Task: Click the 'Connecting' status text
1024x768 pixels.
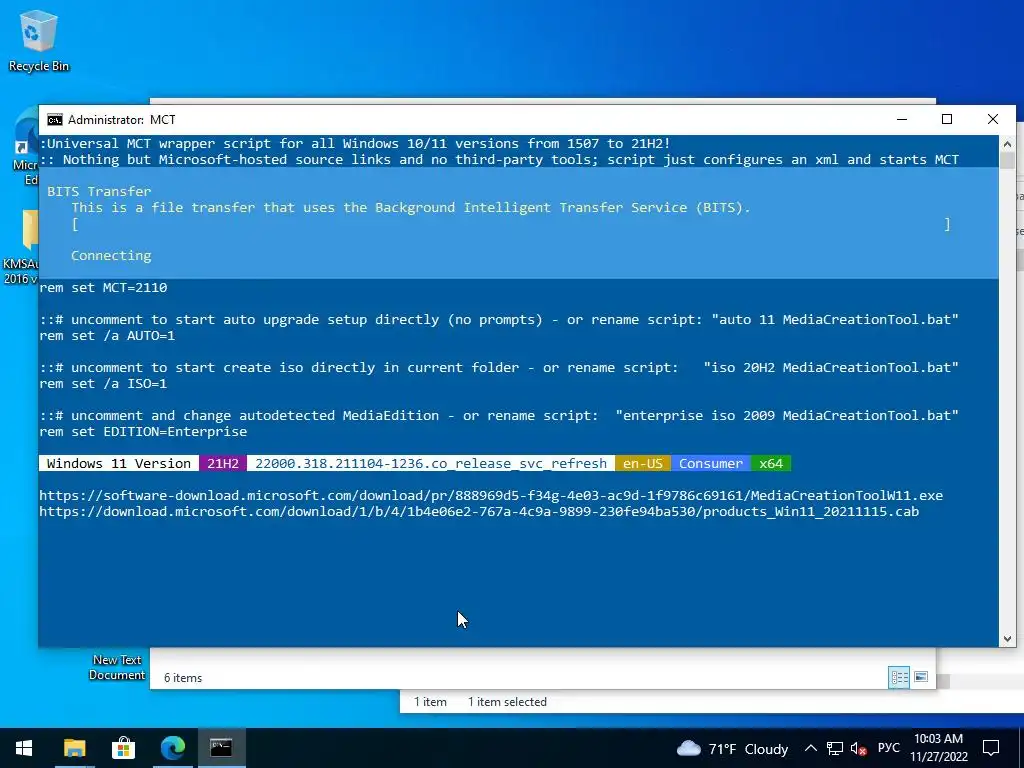Action: (111, 255)
